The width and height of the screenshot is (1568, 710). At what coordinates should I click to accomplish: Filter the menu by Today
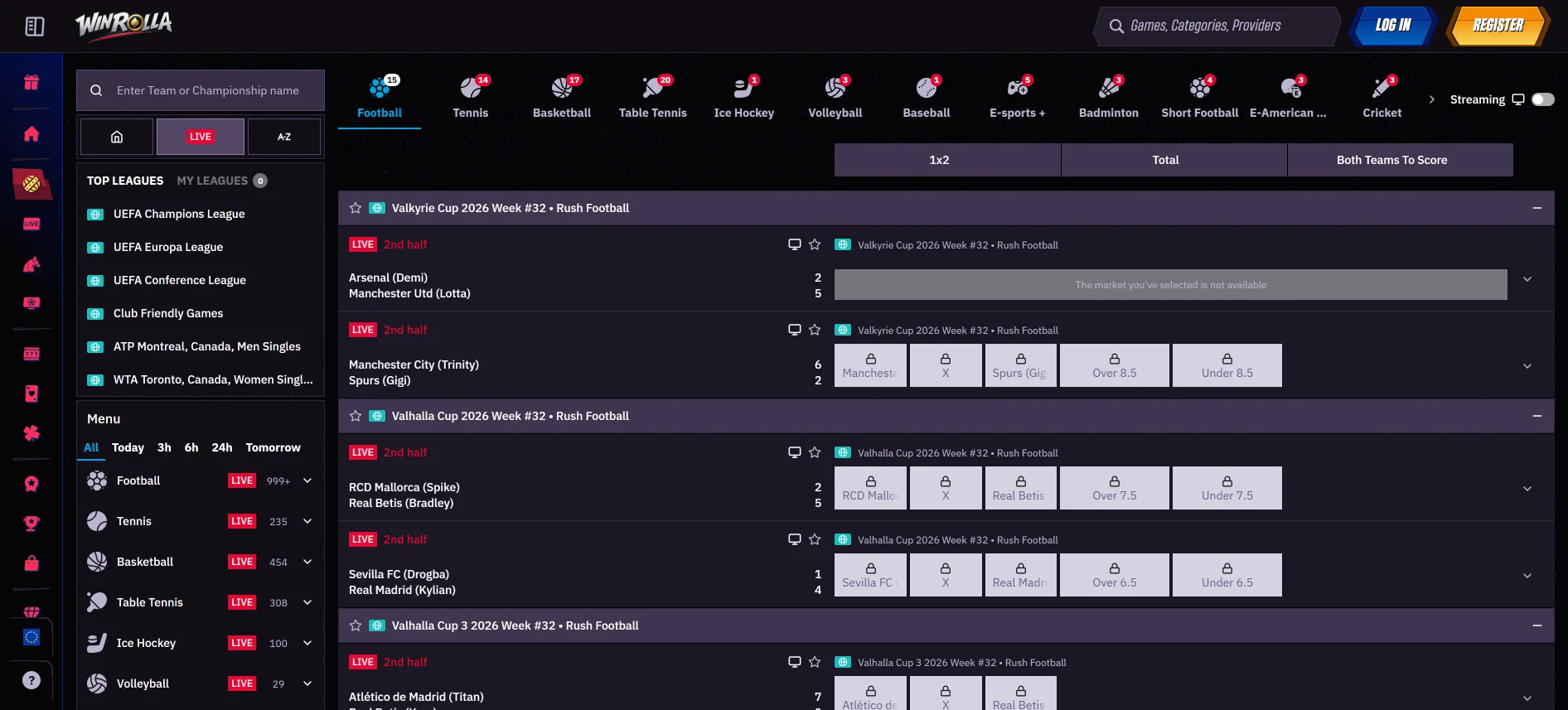(x=128, y=447)
